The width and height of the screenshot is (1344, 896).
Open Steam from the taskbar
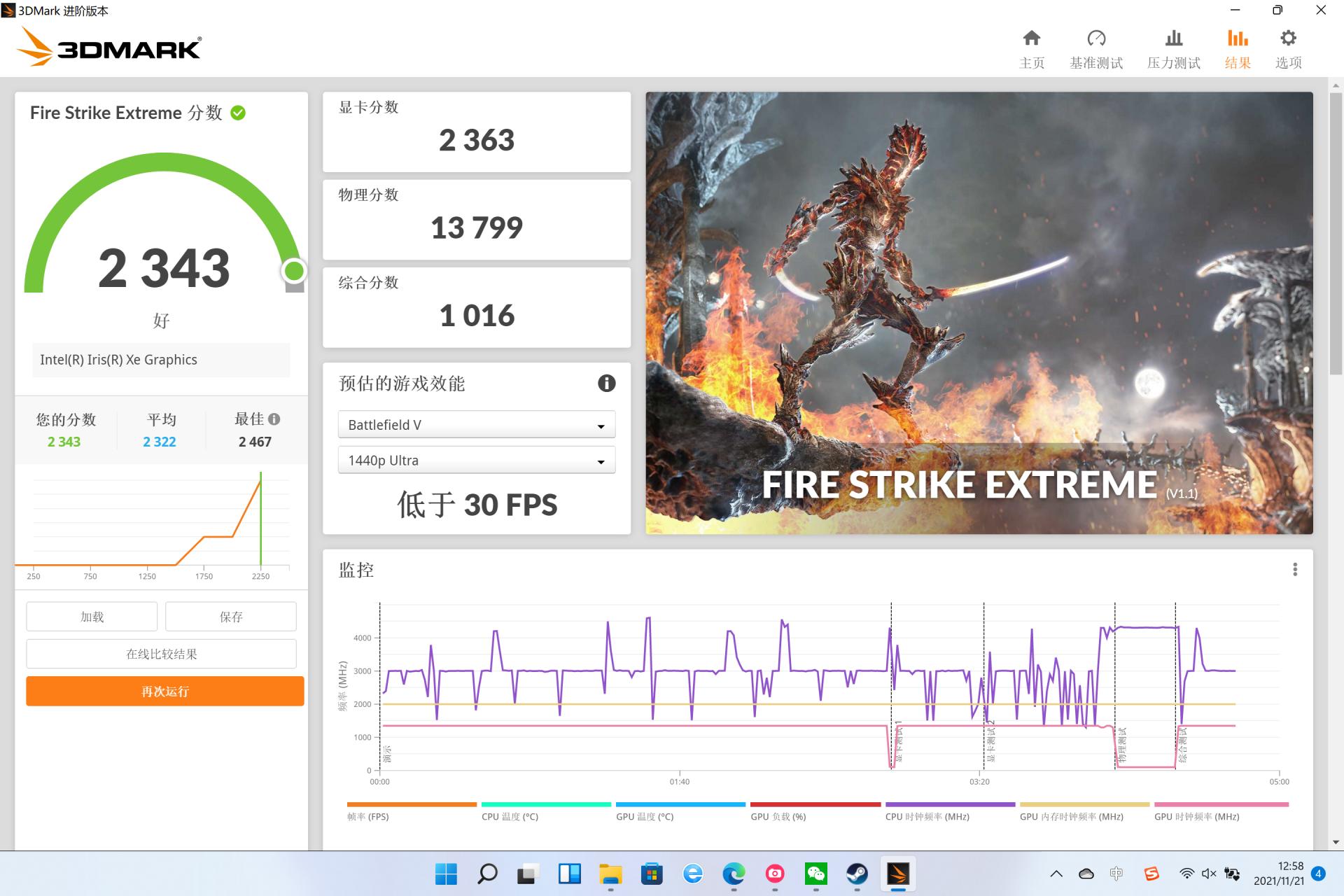tap(857, 874)
